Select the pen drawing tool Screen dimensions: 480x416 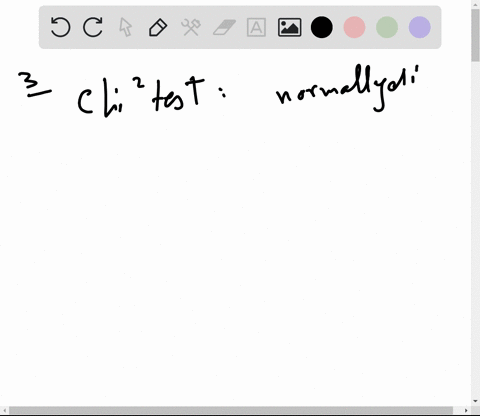click(x=158, y=27)
